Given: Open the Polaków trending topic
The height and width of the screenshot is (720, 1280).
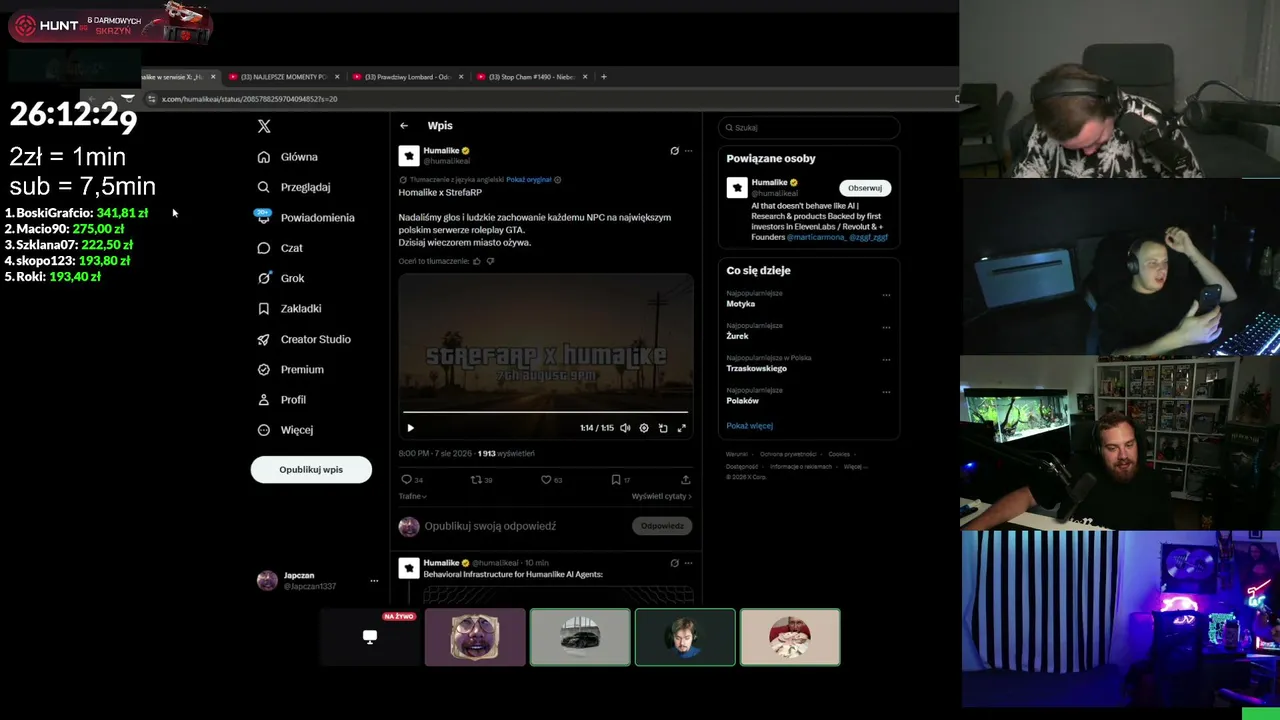Looking at the screenshot, I should tap(742, 401).
